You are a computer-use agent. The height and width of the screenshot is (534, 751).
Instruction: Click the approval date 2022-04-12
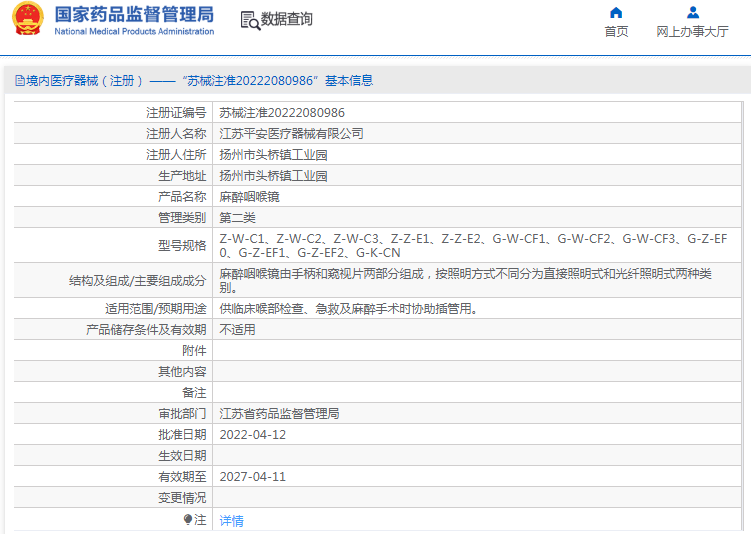(252, 435)
